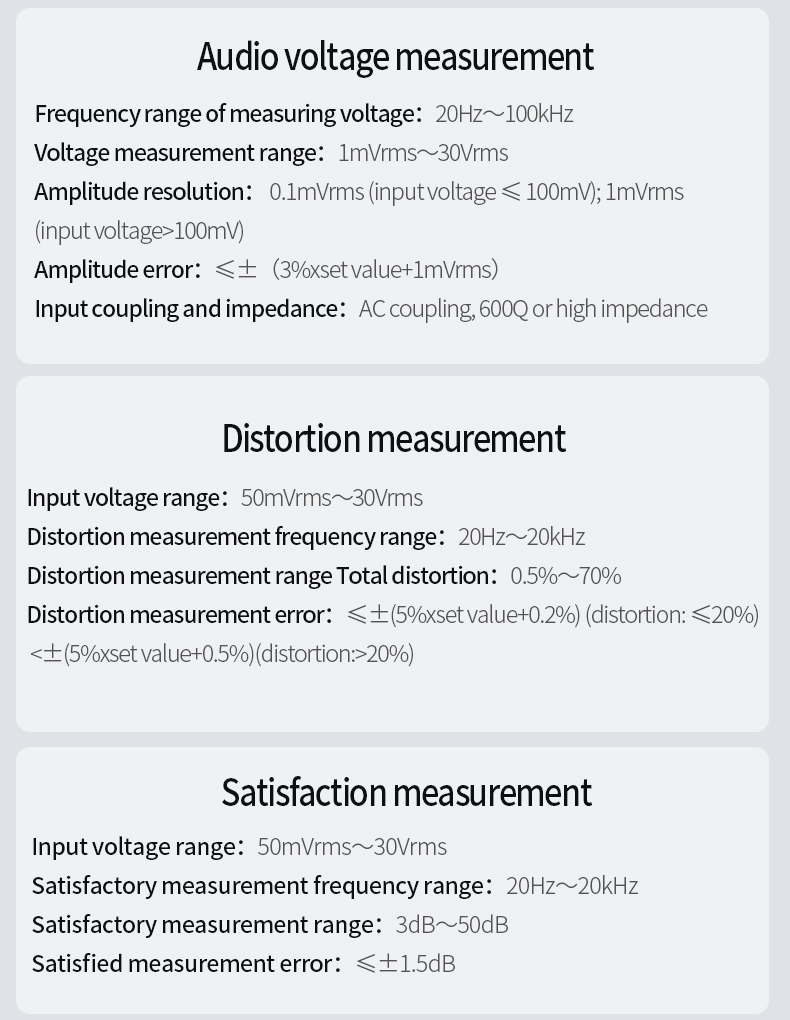Select the "Input coupling and impedance" label
The width and height of the screenshot is (790, 1020).
[x=187, y=309]
